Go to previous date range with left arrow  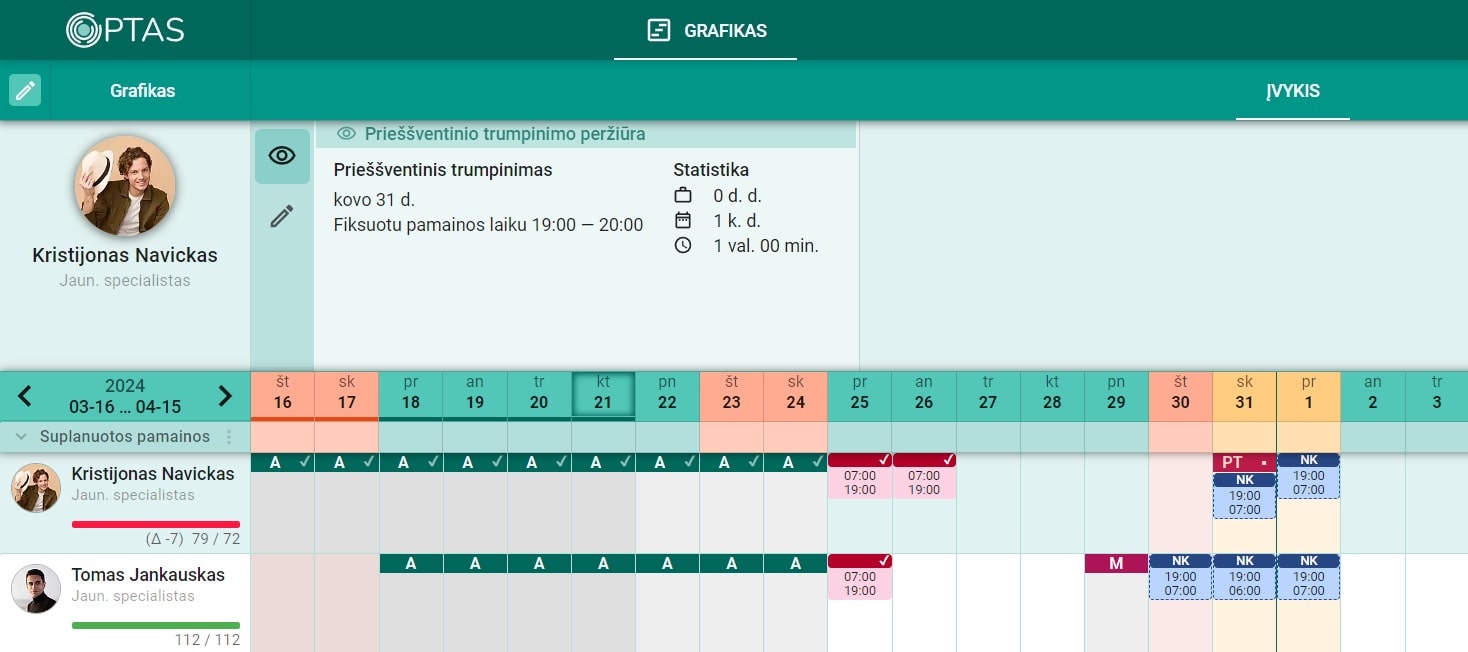click(x=25, y=397)
